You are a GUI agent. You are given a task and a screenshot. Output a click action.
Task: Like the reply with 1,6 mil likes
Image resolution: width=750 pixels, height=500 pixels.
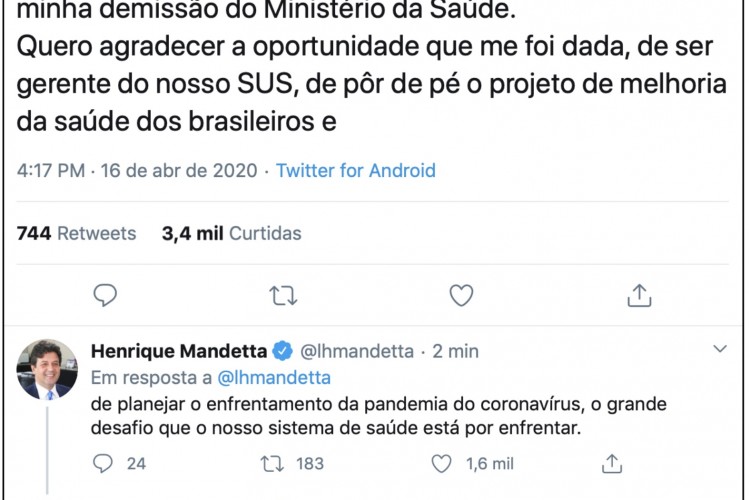click(442, 463)
